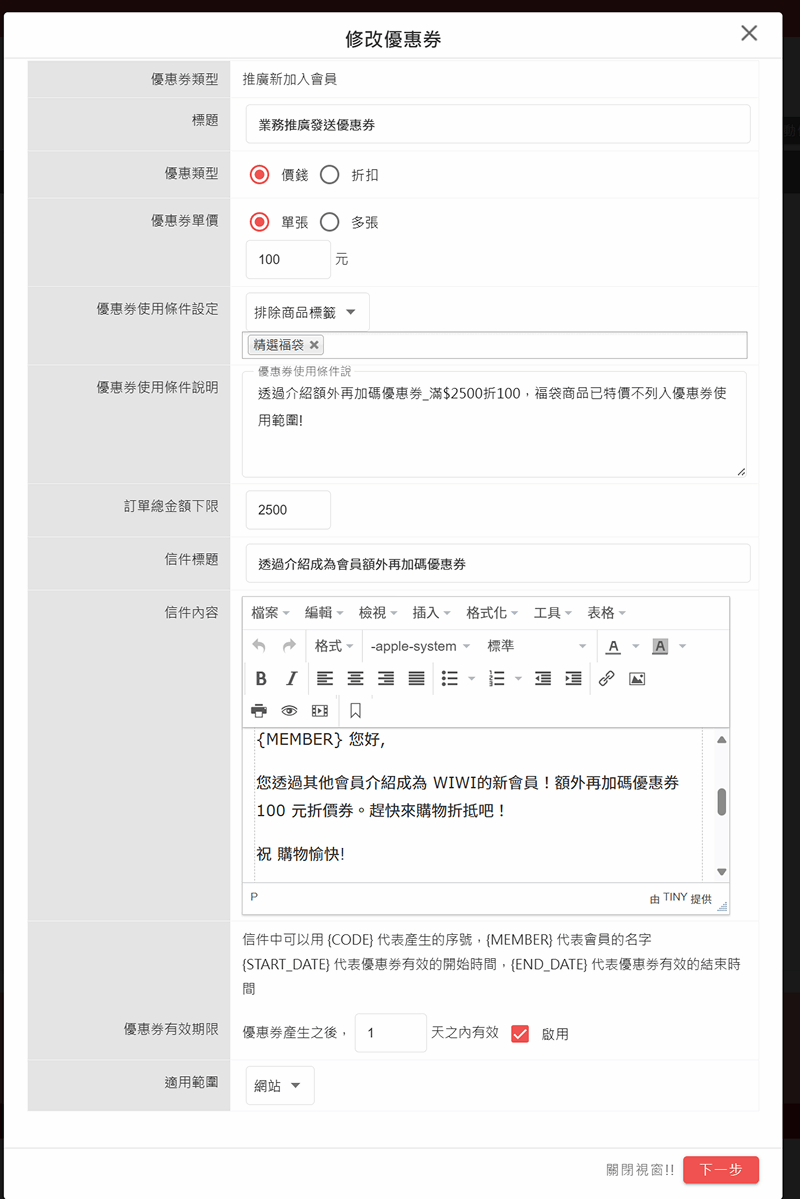Image resolution: width=800 pixels, height=1199 pixels.
Task: Open 编輯 editor menu
Action: 324,613
